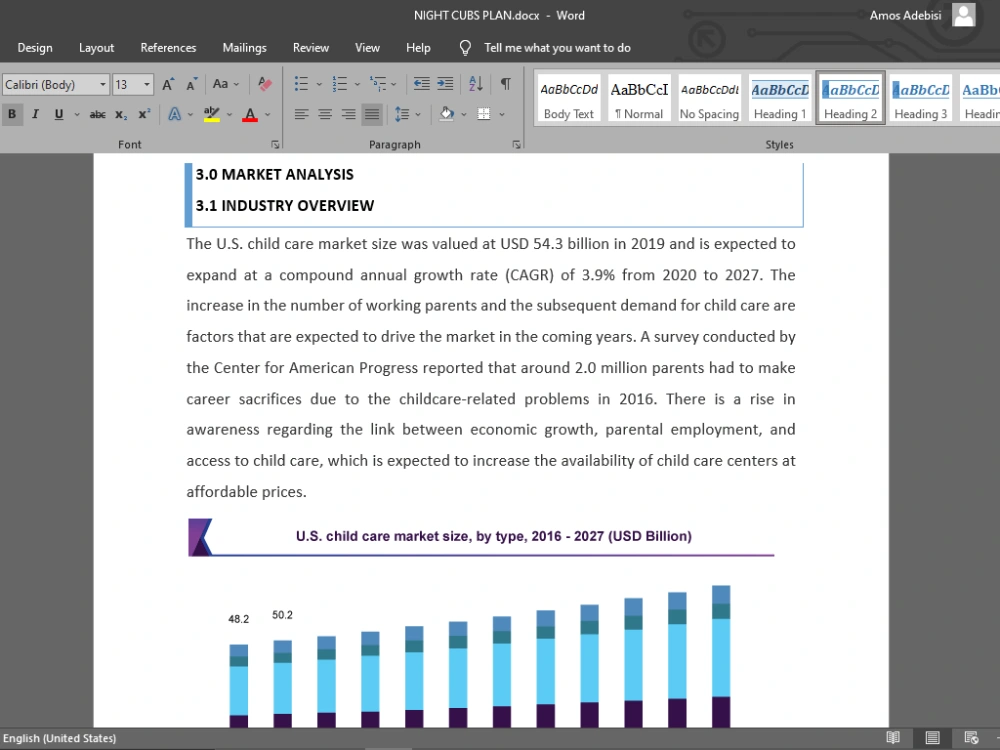1000x750 pixels.
Task: Expand the numbering library dropdown arrow
Action: pyautogui.click(x=357, y=84)
